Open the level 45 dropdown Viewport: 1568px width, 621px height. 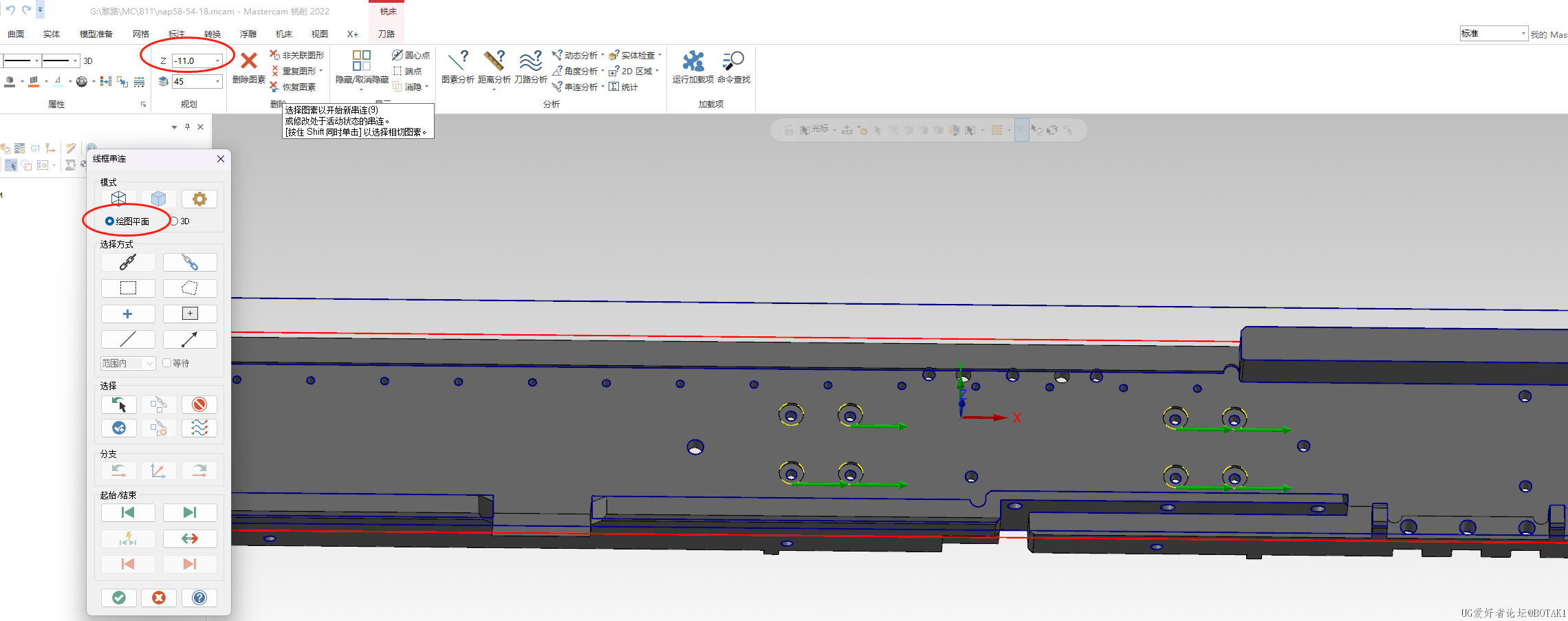218,81
